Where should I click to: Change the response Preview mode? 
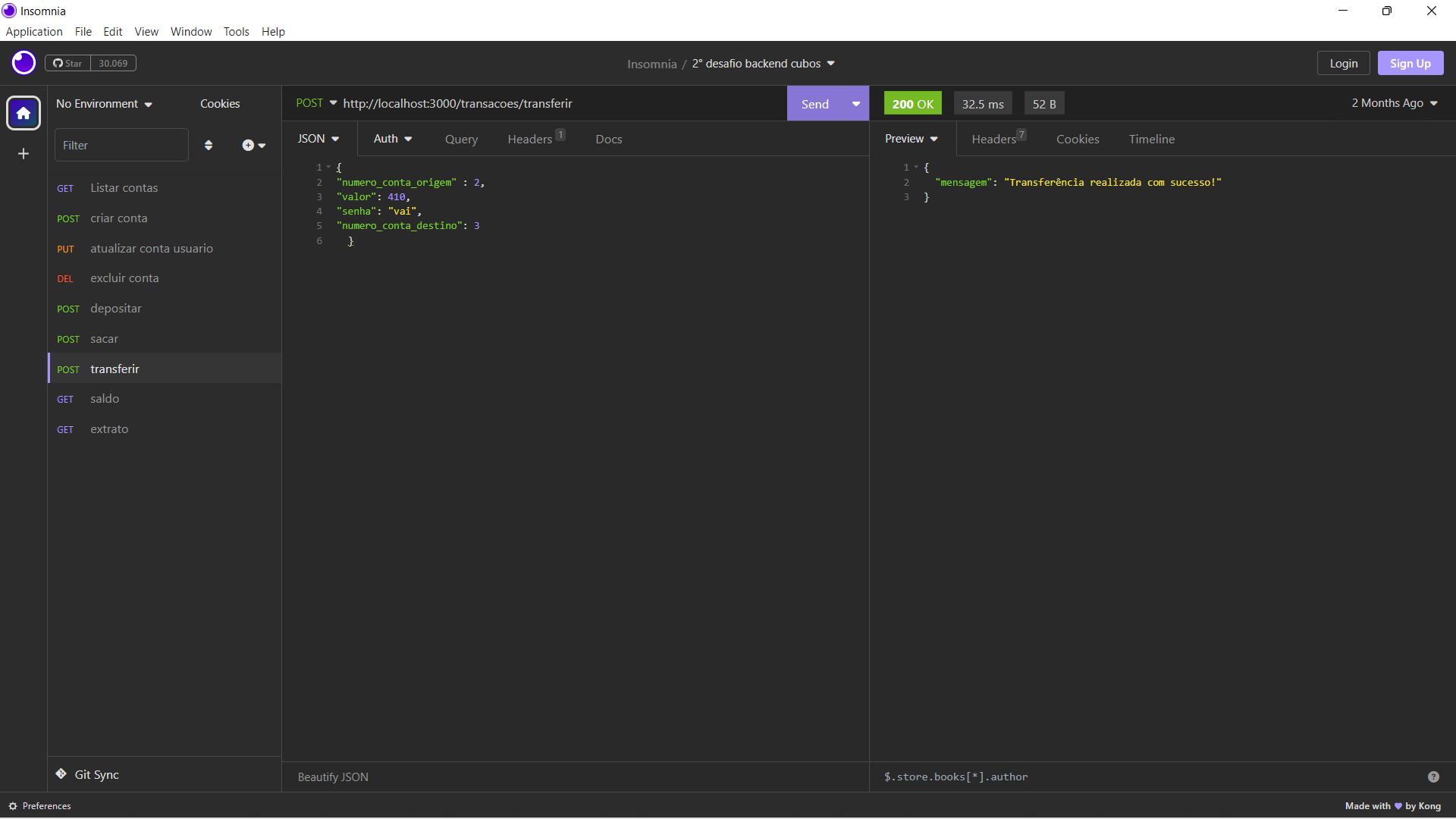coord(910,139)
